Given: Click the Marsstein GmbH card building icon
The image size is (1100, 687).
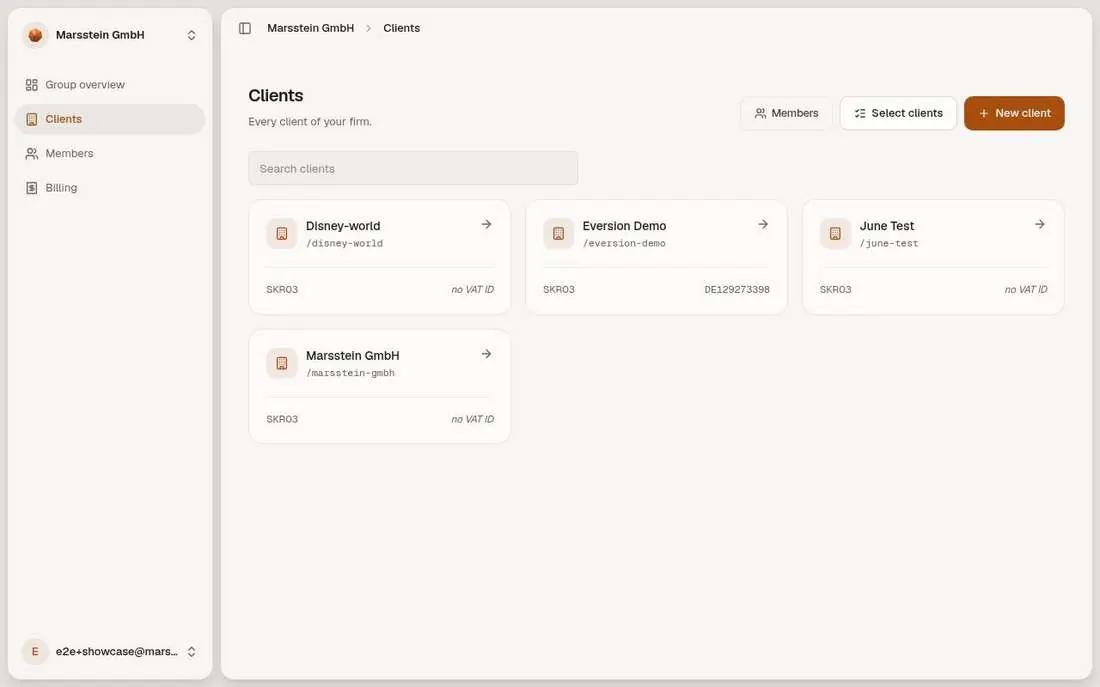Looking at the screenshot, I should tap(281, 363).
